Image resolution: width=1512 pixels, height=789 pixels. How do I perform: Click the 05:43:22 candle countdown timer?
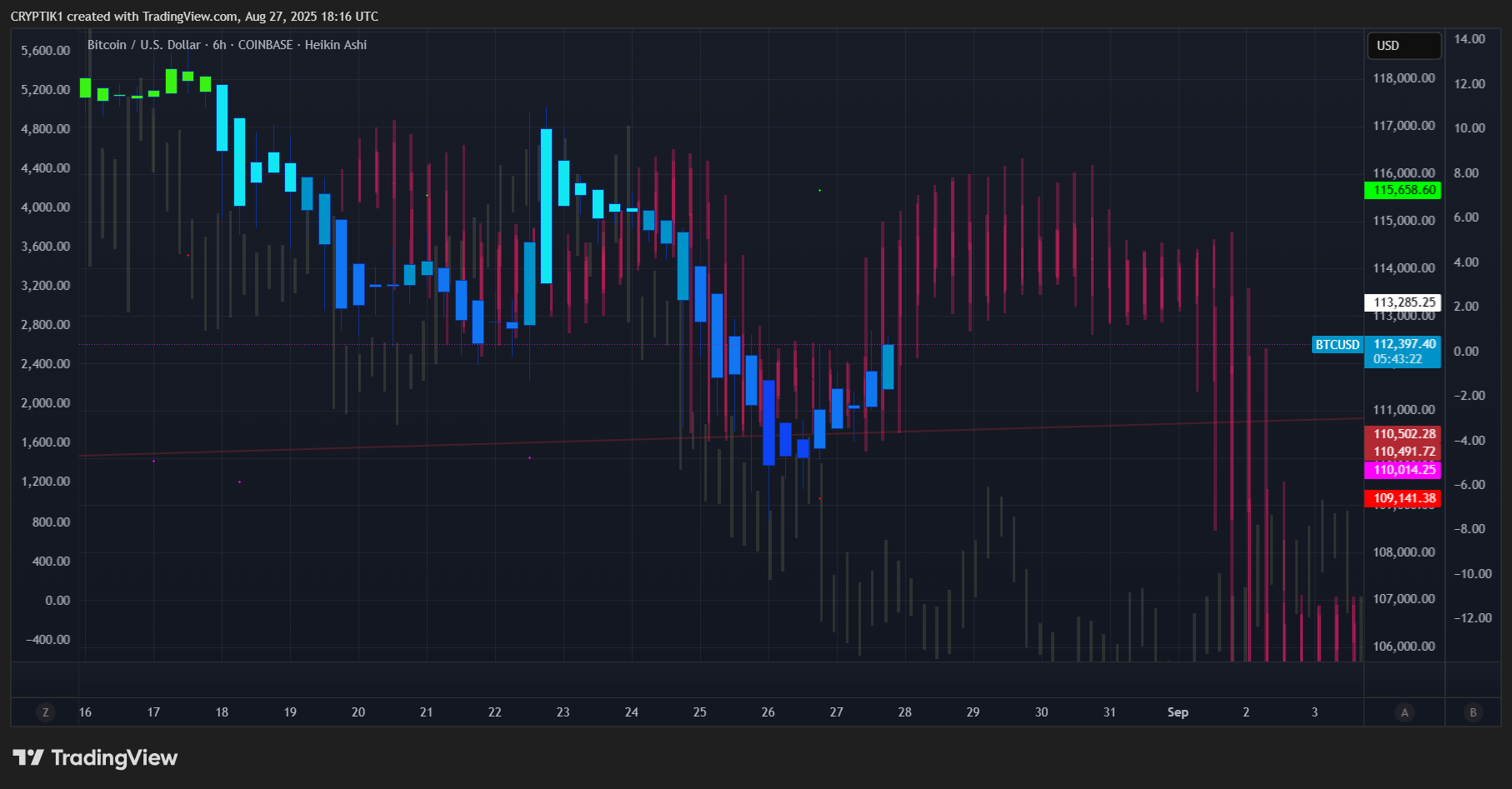tap(1397, 359)
